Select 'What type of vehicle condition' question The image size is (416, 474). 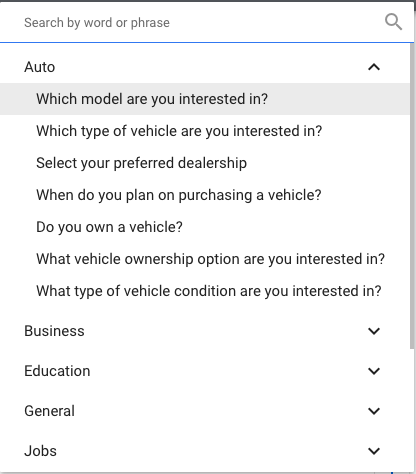(205, 291)
